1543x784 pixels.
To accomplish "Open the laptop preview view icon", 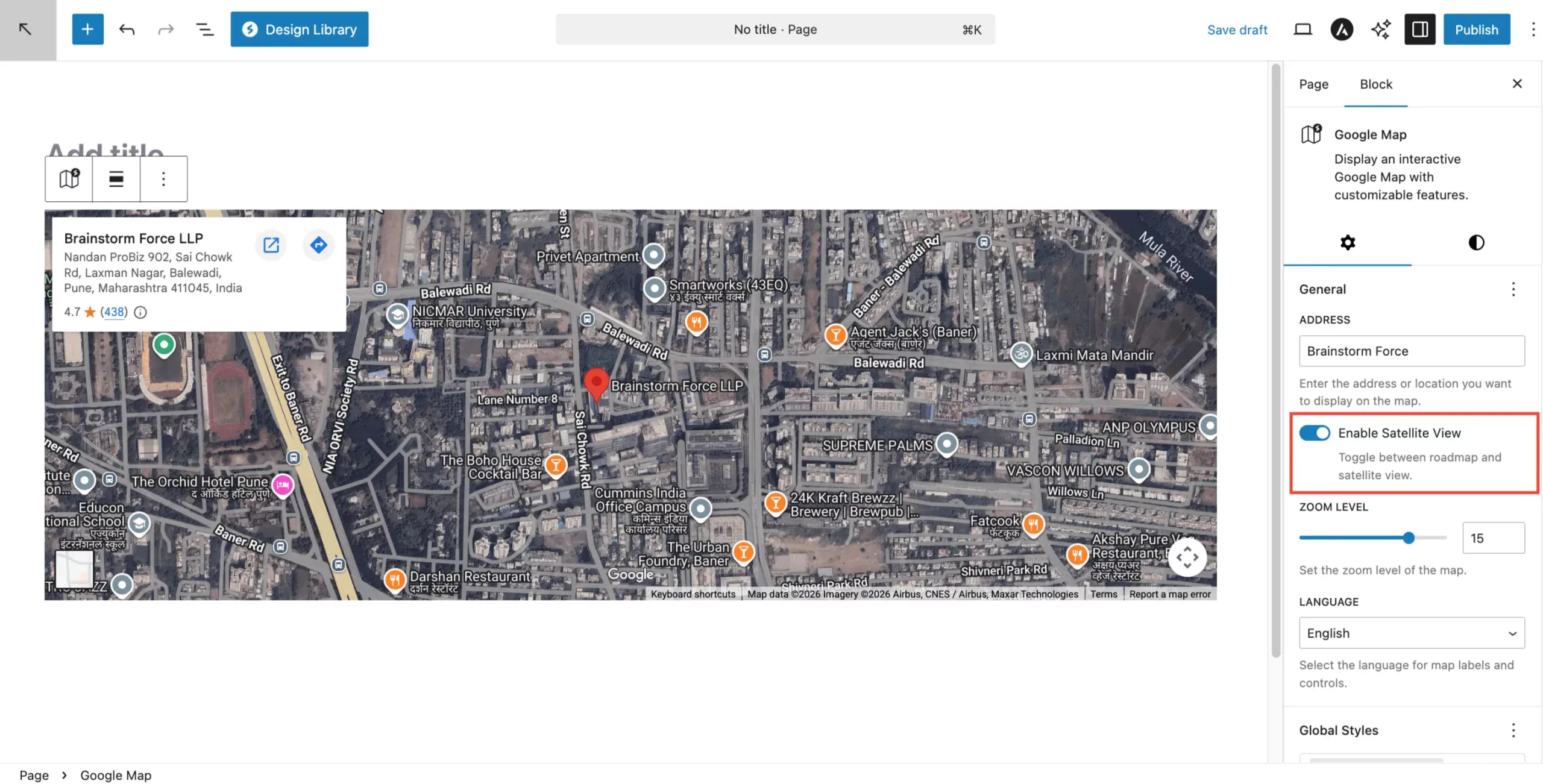I will click(x=1303, y=29).
